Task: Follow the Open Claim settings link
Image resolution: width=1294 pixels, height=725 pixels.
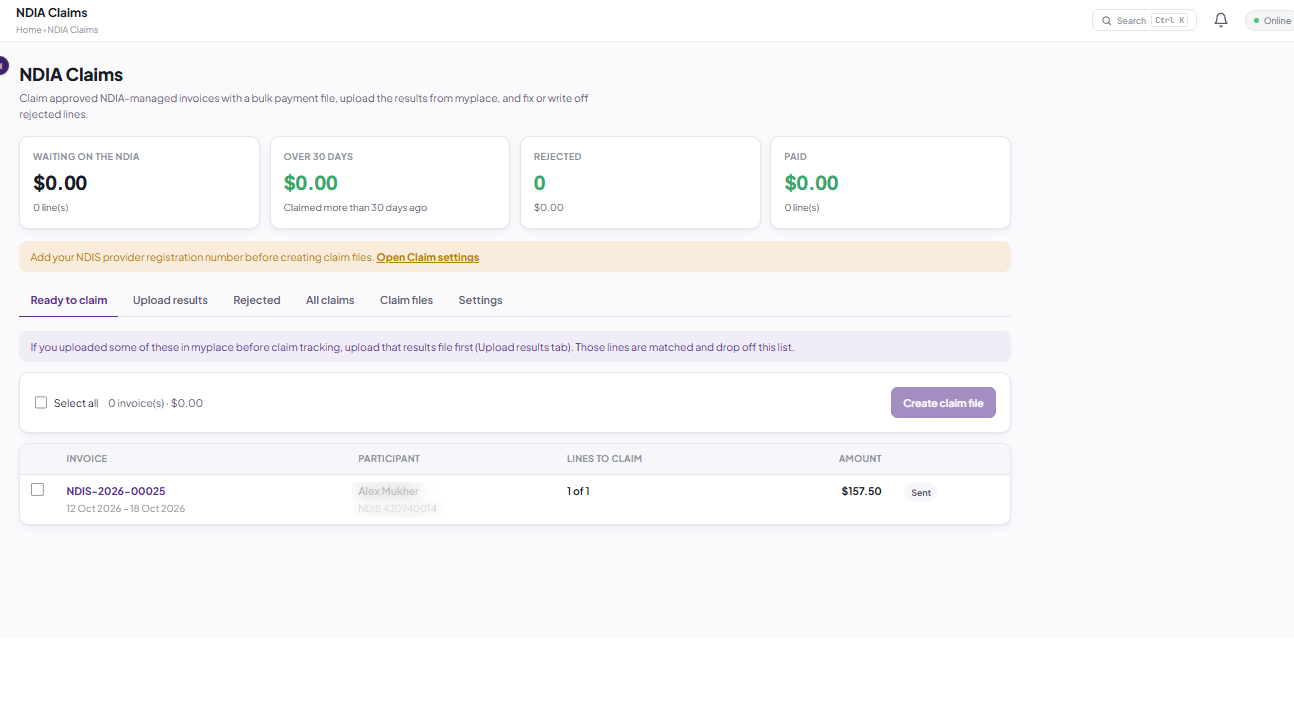Action: coord(428,257)
